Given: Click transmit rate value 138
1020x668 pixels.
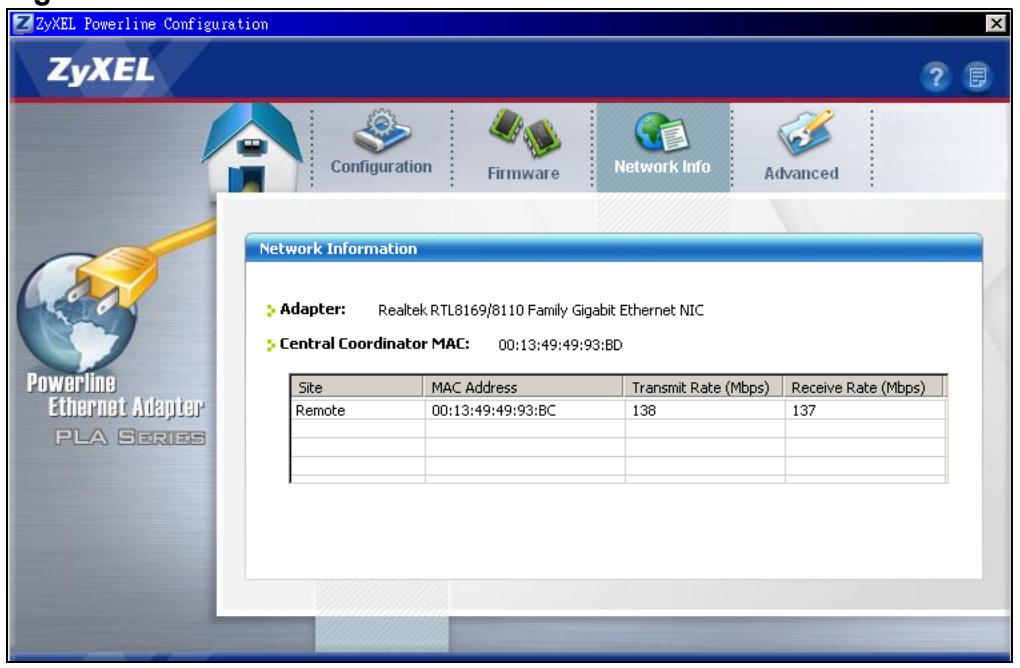Looking at the screenshot, I should [644, 410].
